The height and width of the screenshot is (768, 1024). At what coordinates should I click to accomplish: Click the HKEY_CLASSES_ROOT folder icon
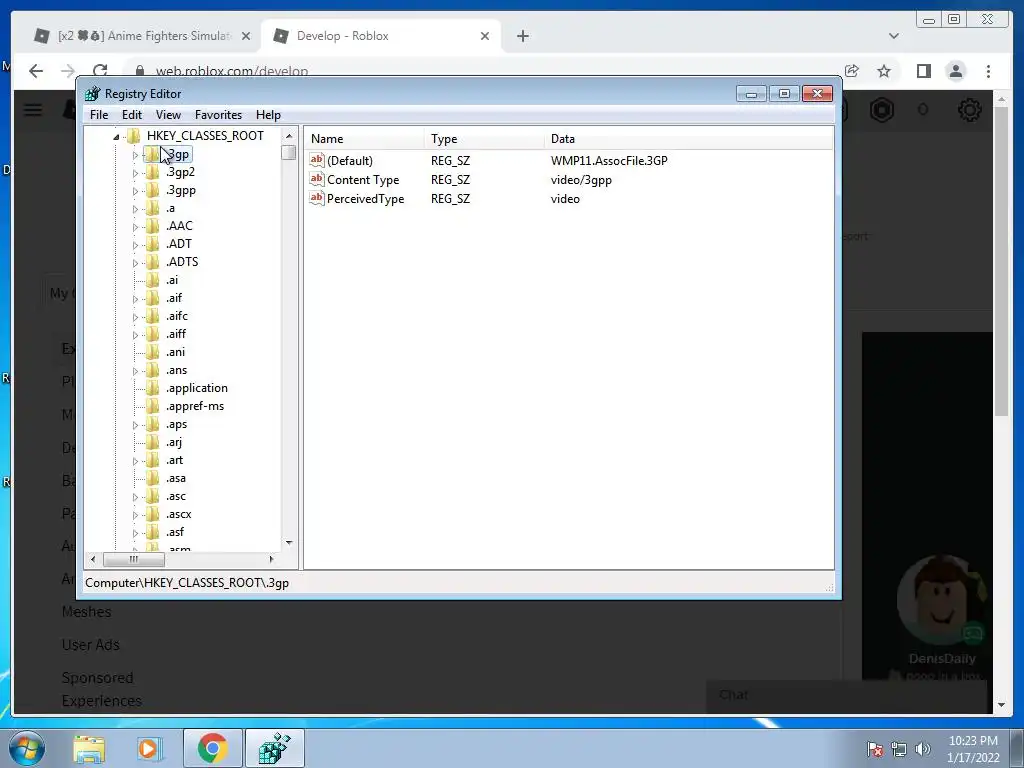[134, 136]
